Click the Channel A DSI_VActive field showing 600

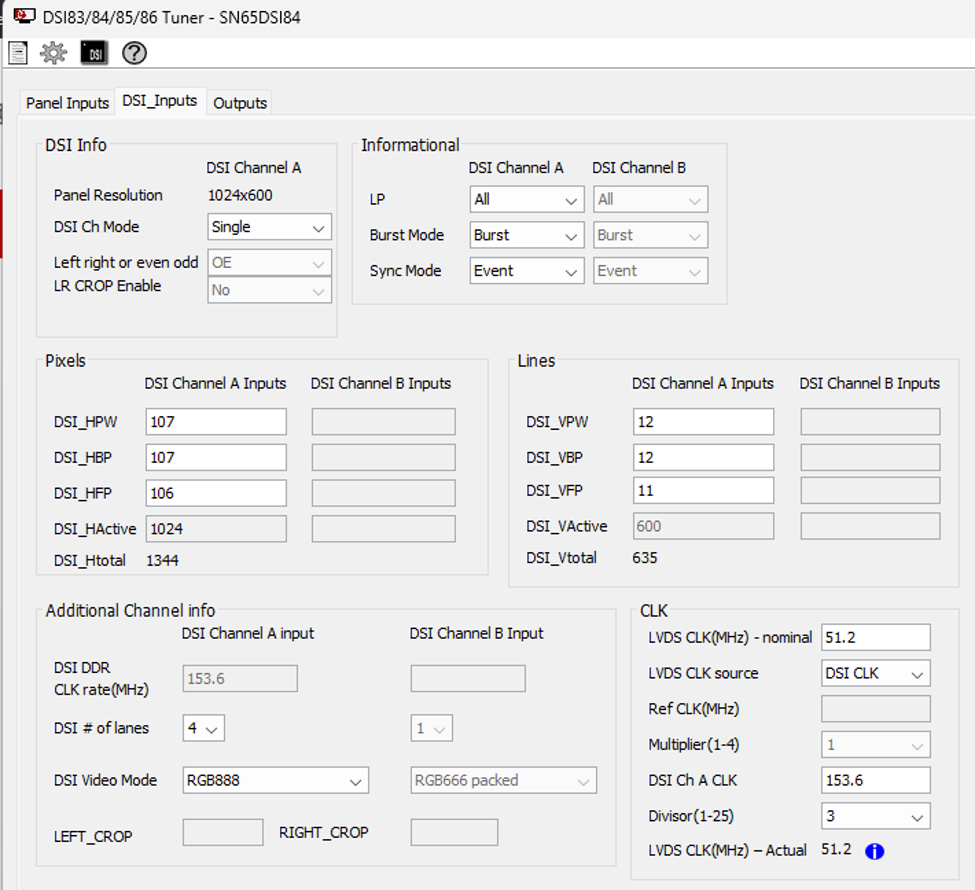703,526
